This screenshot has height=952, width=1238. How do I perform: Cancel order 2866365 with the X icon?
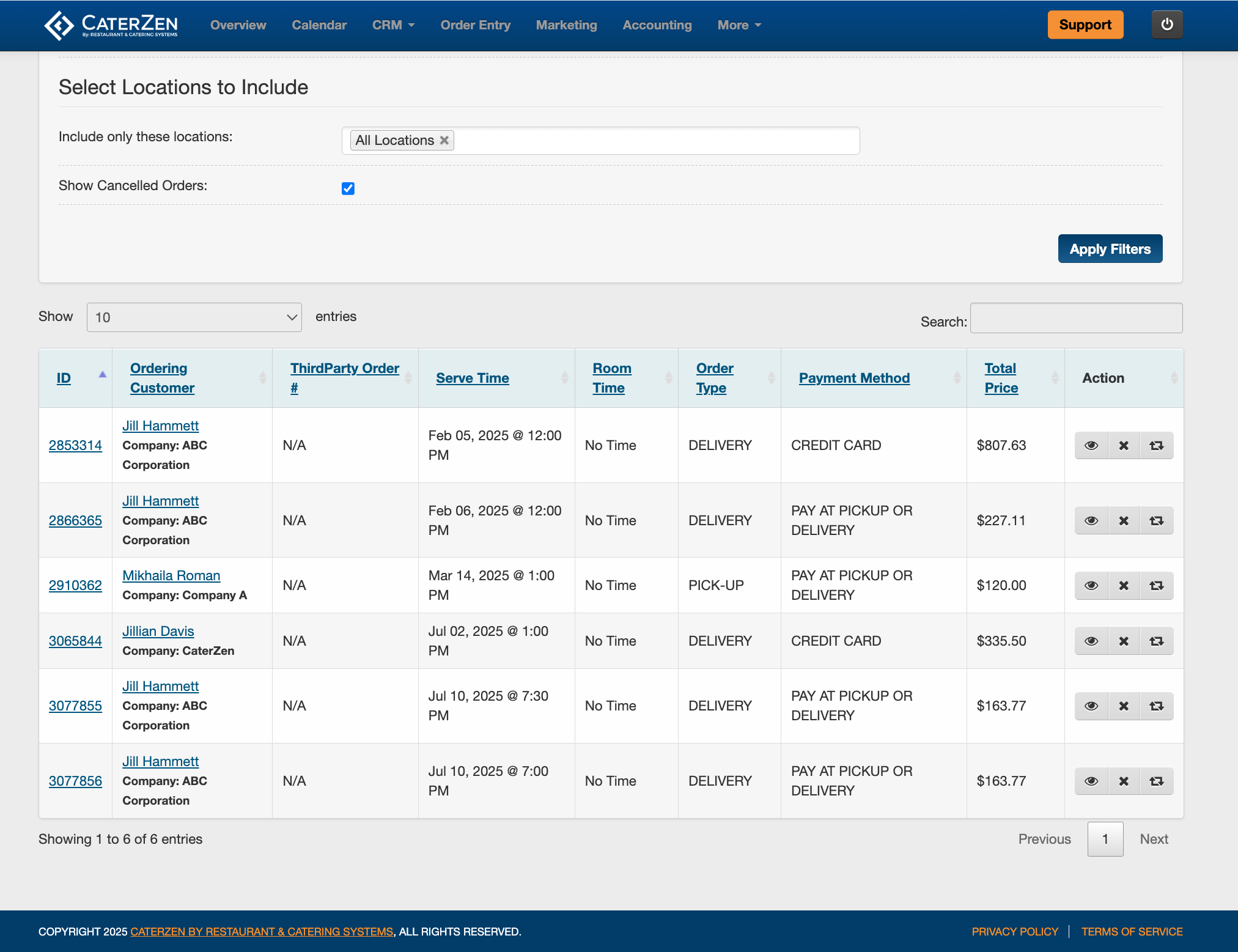coord(1124,520)
